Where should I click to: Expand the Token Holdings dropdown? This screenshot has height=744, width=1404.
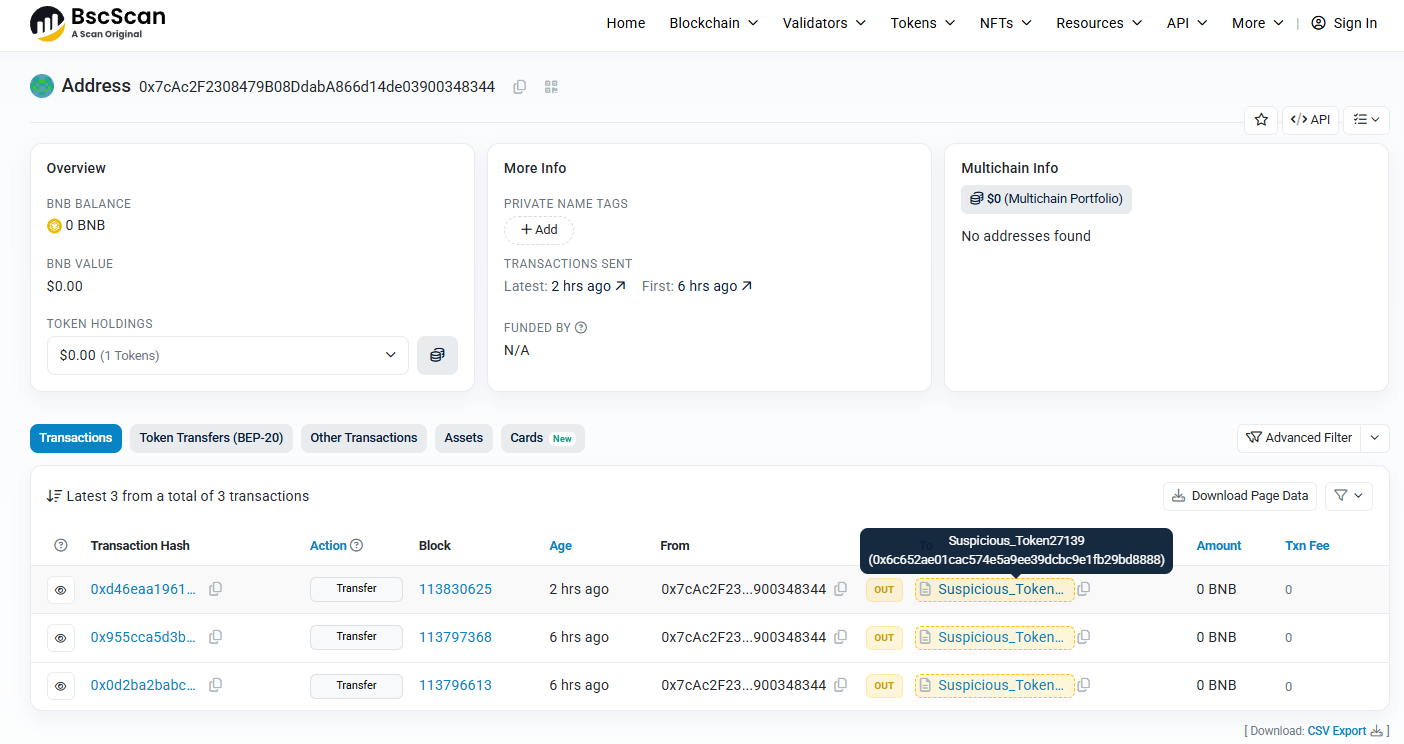click(x=228, y=355)
